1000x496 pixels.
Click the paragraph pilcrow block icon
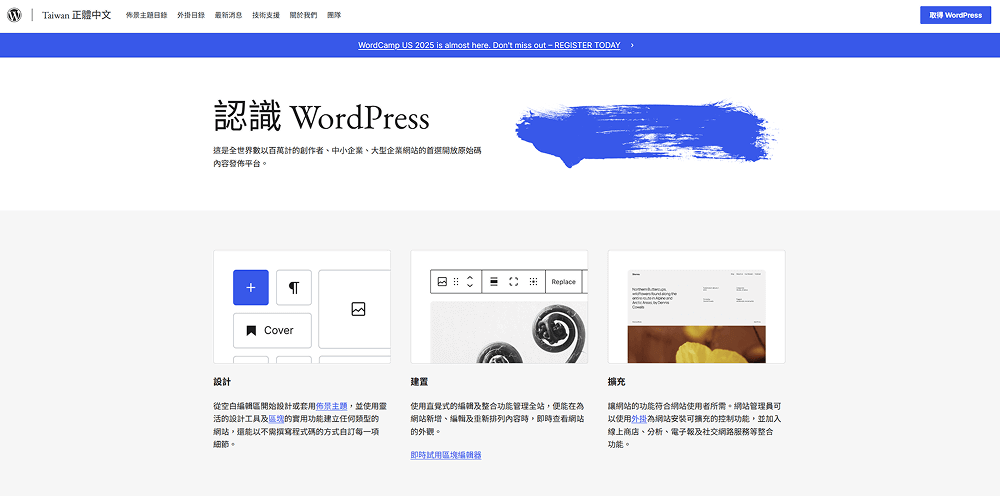[x=294, y=288]
